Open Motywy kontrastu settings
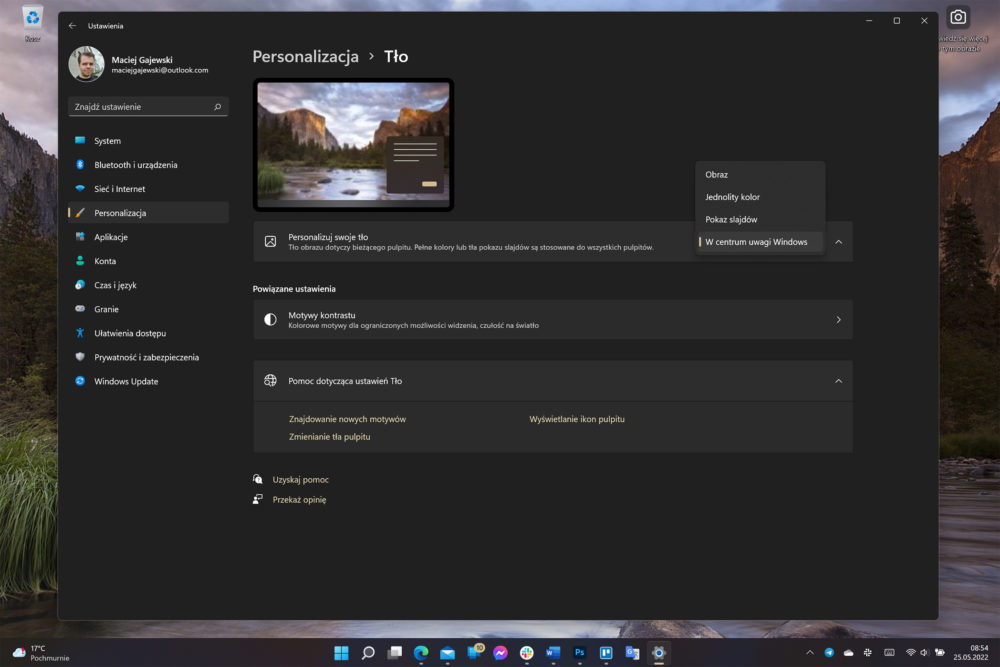This screenshot has height=667, width=1000. (x=552, y=319)
